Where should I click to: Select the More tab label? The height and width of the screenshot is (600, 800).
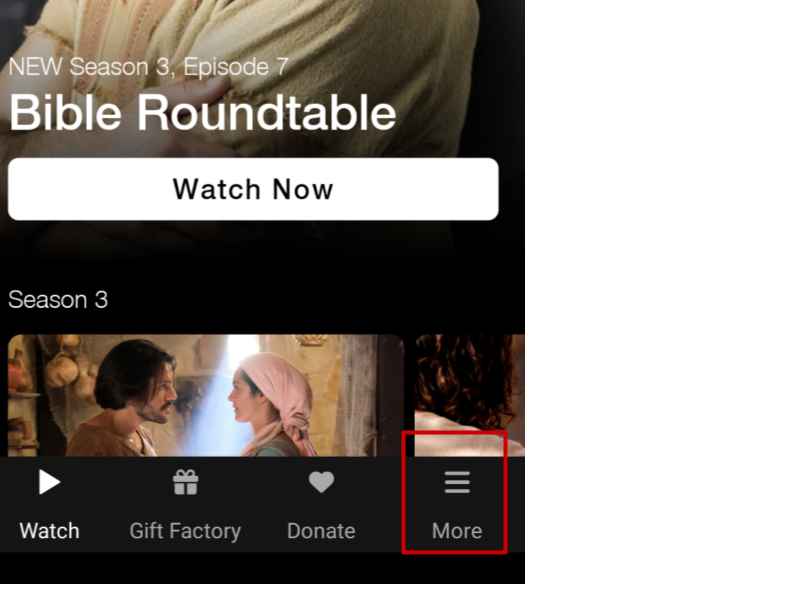pyautogui.click(x=457, y=531)
